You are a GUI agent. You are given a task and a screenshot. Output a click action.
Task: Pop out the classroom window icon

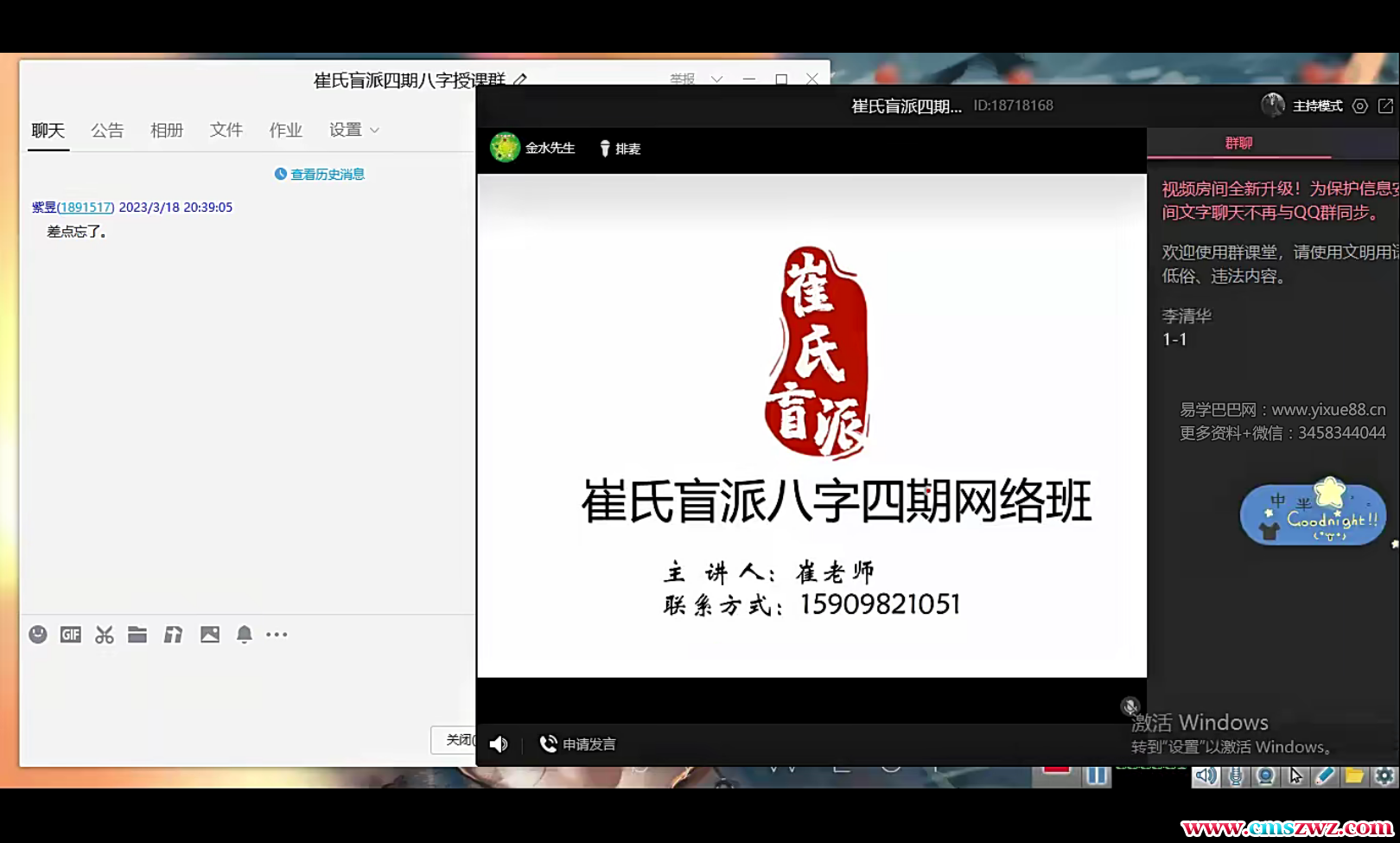[1385, 106]
